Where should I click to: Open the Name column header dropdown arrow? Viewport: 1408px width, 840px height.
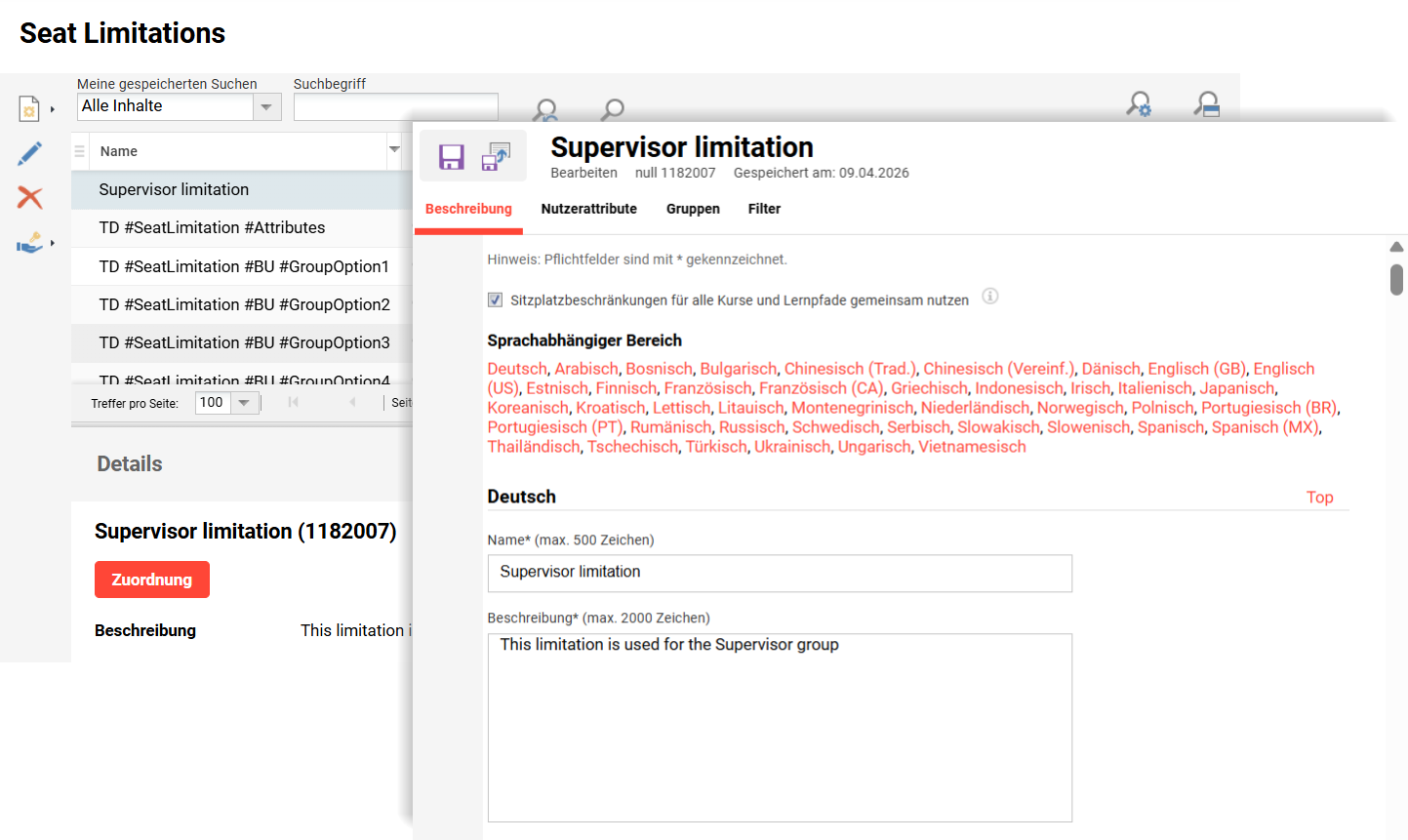pyautogui.click(x=394, y=150)
